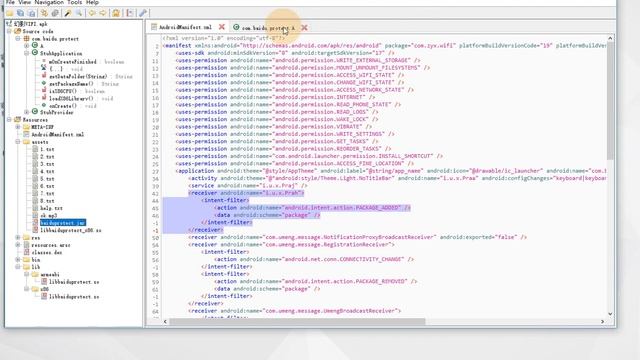Select the StubProvider class icon
The height and width of the screenshot is (360, 640).
pyautogui.click(x=35, y=112)
